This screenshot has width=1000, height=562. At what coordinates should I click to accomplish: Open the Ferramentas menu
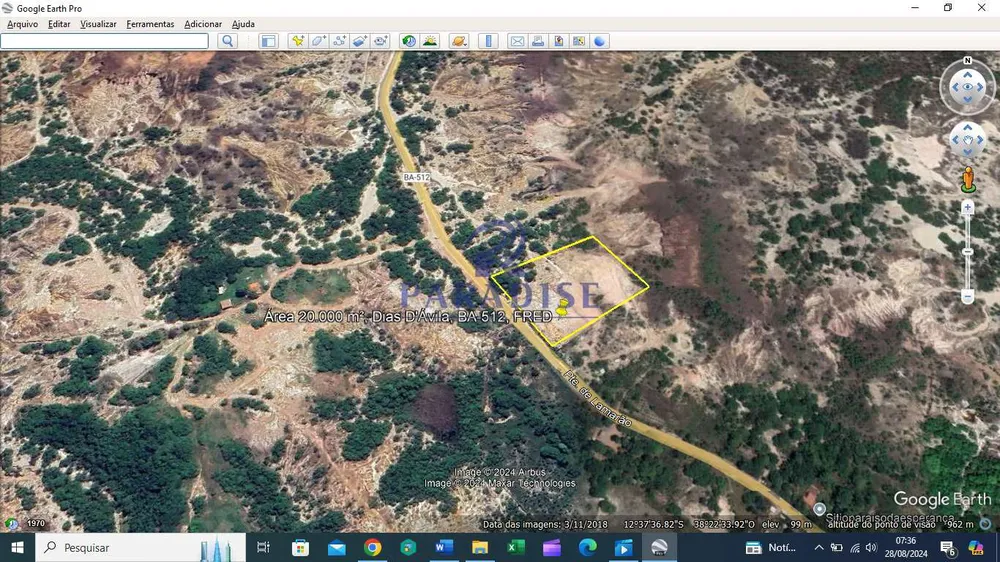[150, 24]
